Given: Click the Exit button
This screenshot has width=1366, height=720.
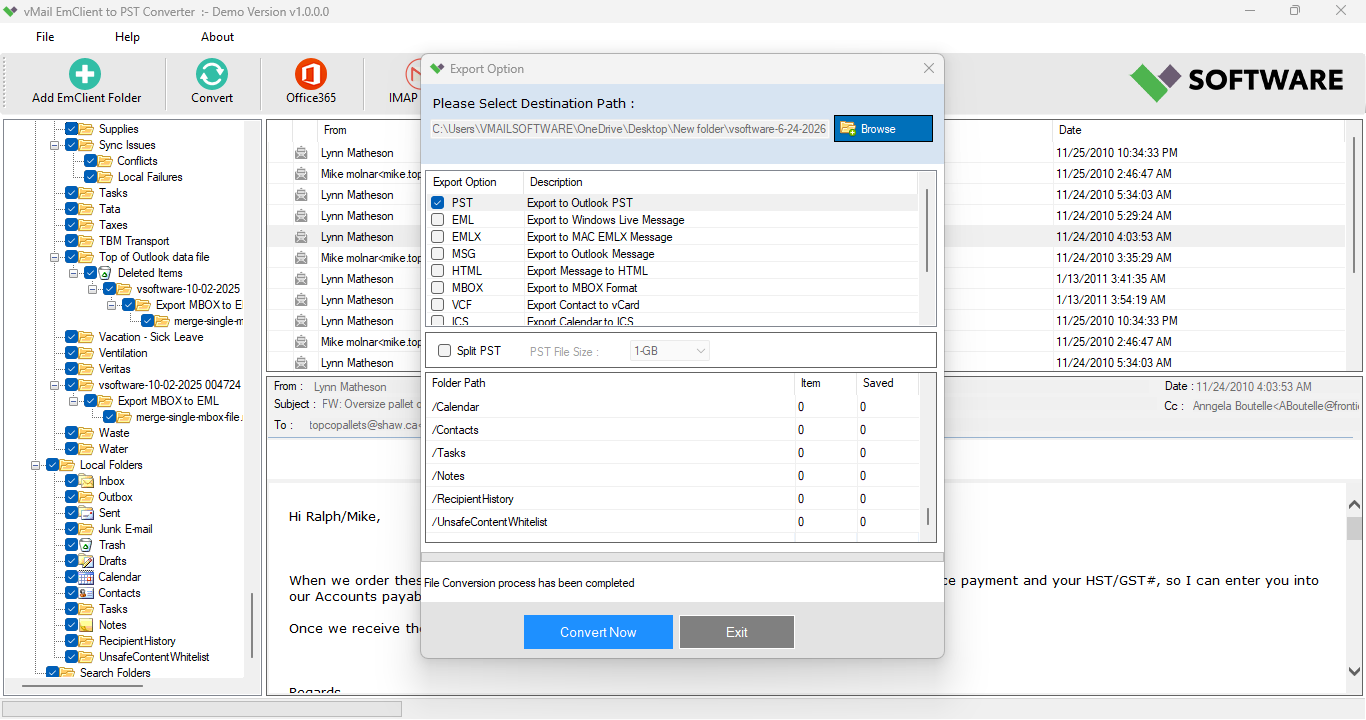Looking at the screenshot, I should (737, 632).
